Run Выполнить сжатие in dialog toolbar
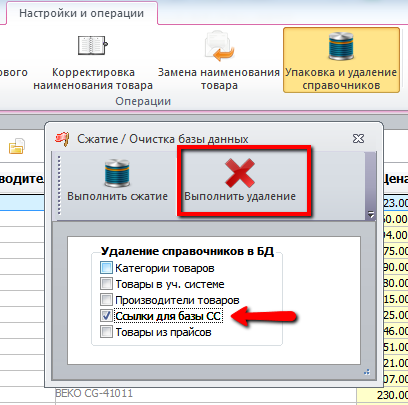 (x=117, y=181)
